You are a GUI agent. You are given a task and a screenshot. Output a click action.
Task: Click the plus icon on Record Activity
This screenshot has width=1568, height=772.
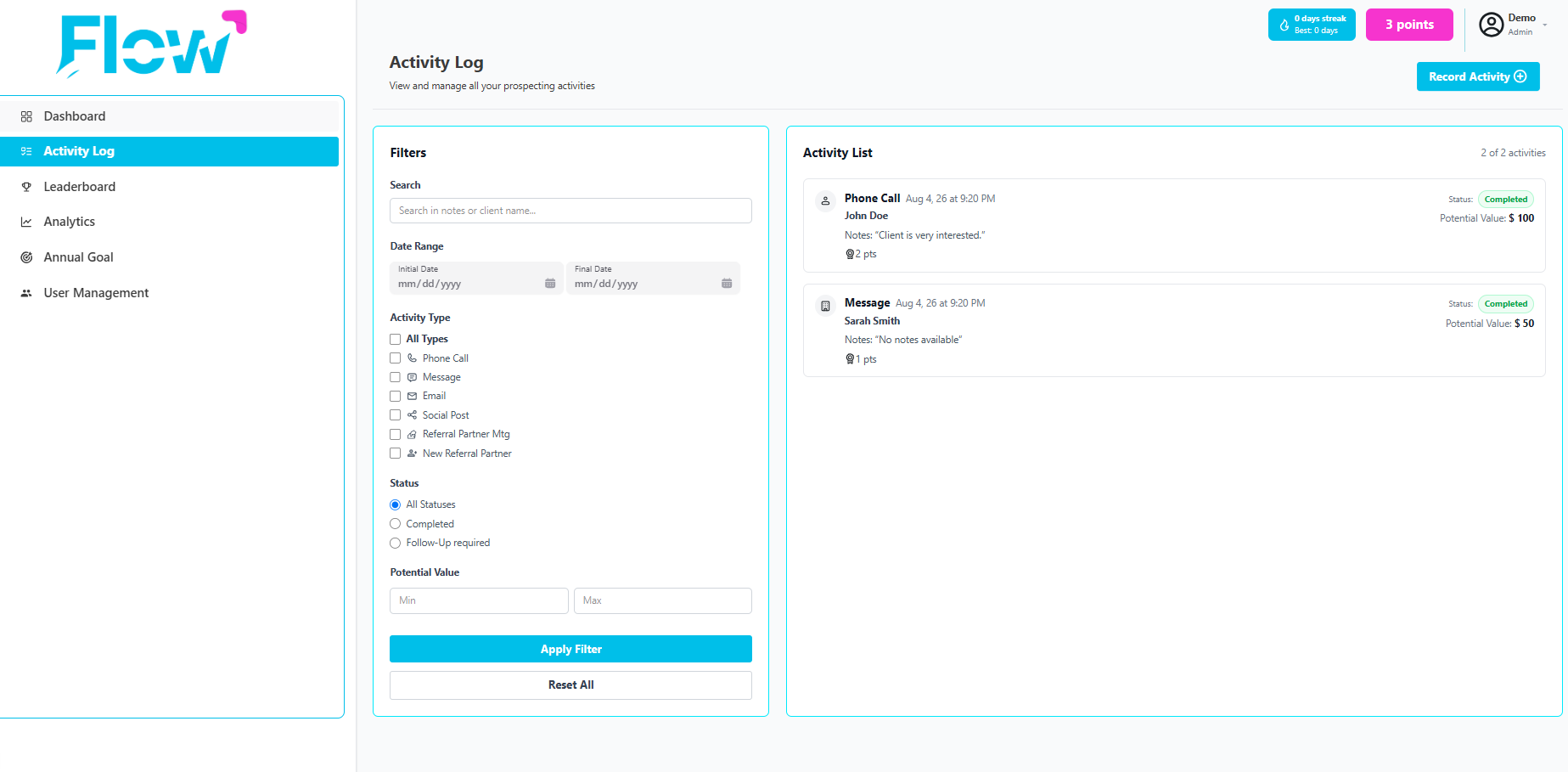pyautogui.click(x=1520, y=76)
